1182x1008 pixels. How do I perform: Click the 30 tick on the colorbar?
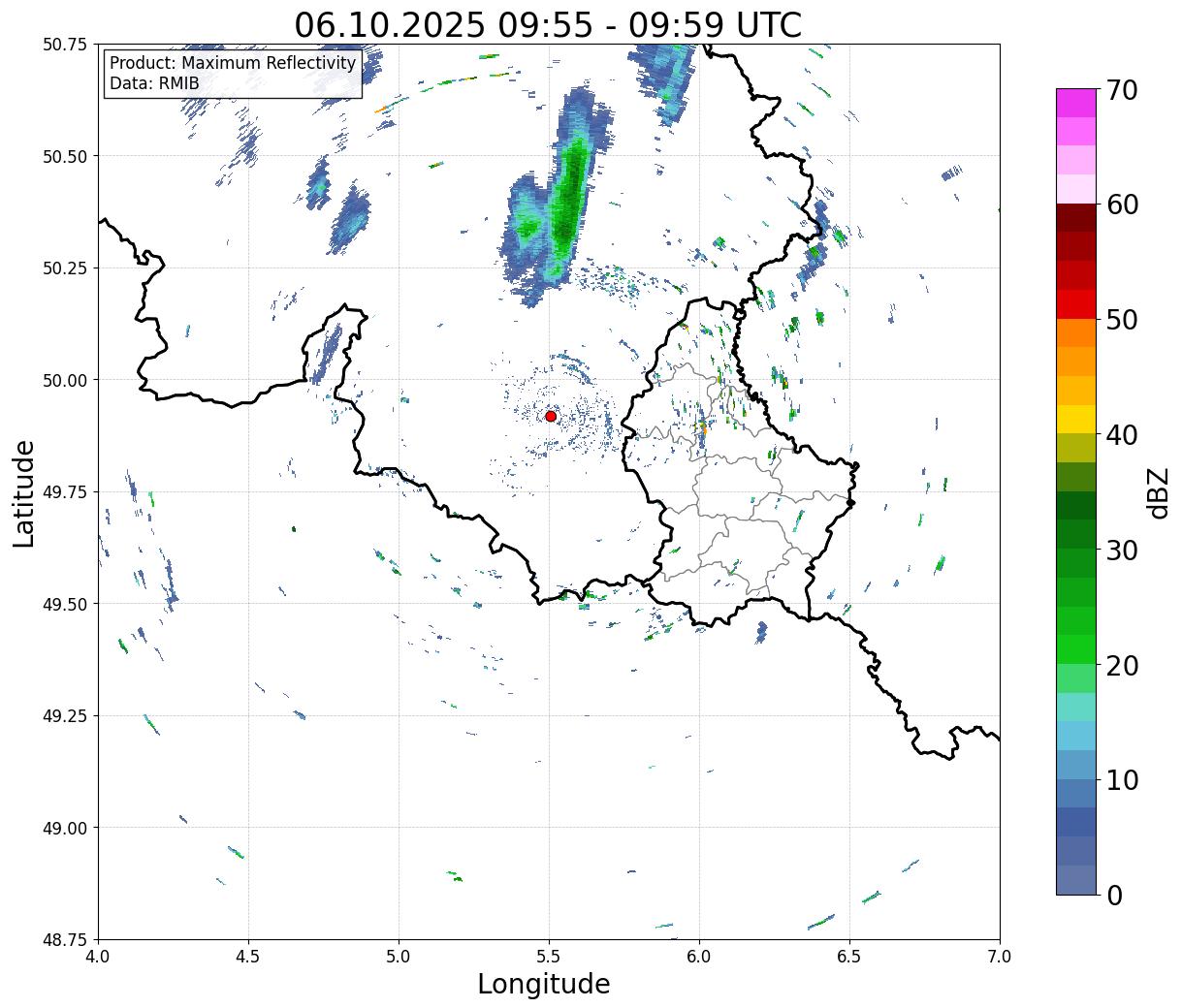coord(1121,550)
